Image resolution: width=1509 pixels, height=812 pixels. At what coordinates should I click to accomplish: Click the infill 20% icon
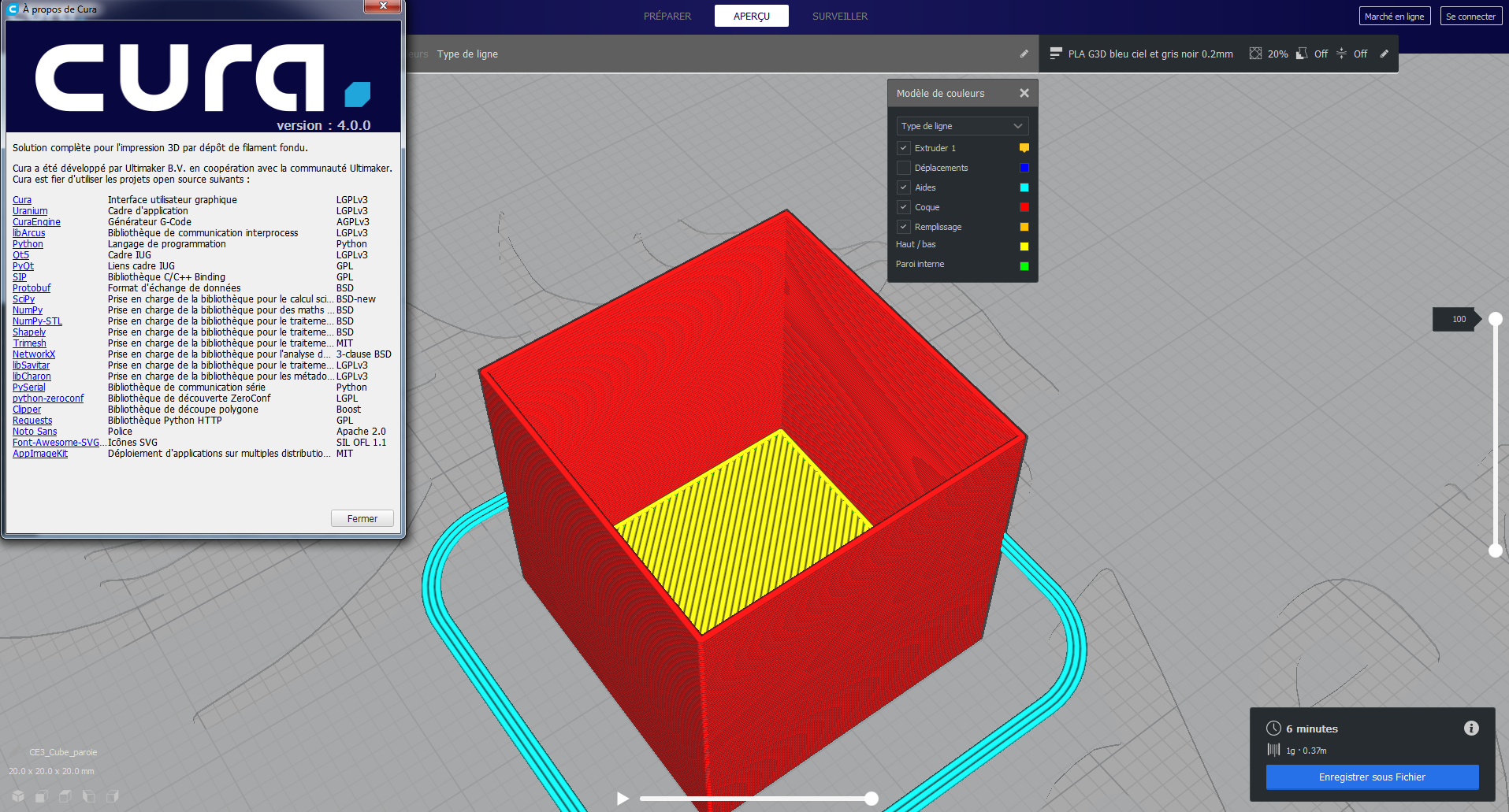click(x=1255, y=54)
